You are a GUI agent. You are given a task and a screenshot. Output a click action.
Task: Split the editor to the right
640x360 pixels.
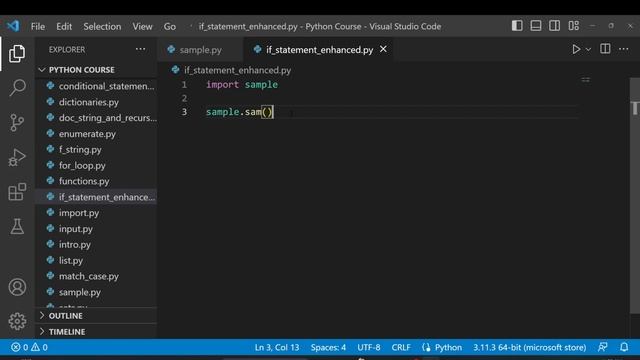coord(605,49)
